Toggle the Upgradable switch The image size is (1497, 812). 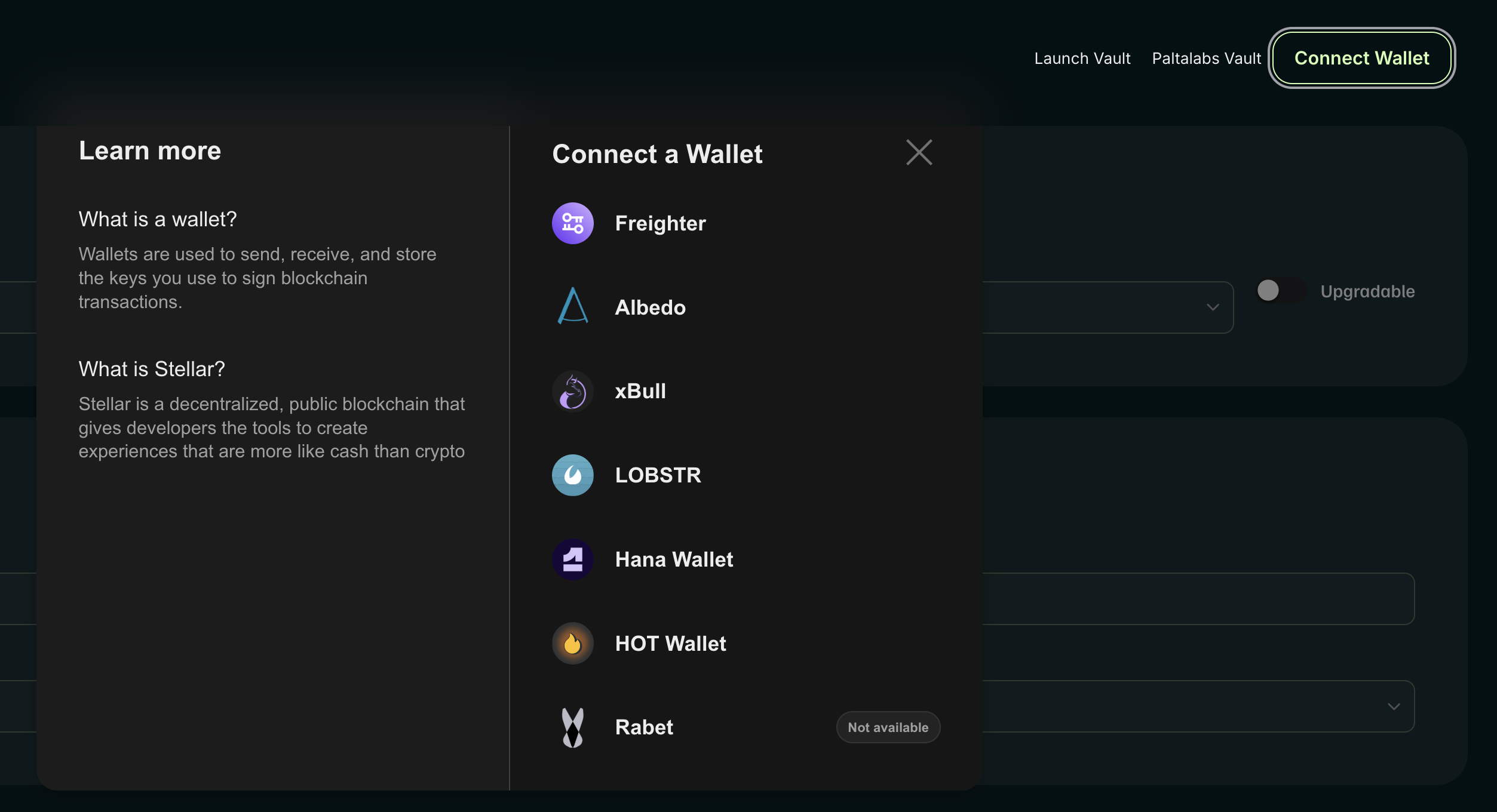pos(1280,291)
